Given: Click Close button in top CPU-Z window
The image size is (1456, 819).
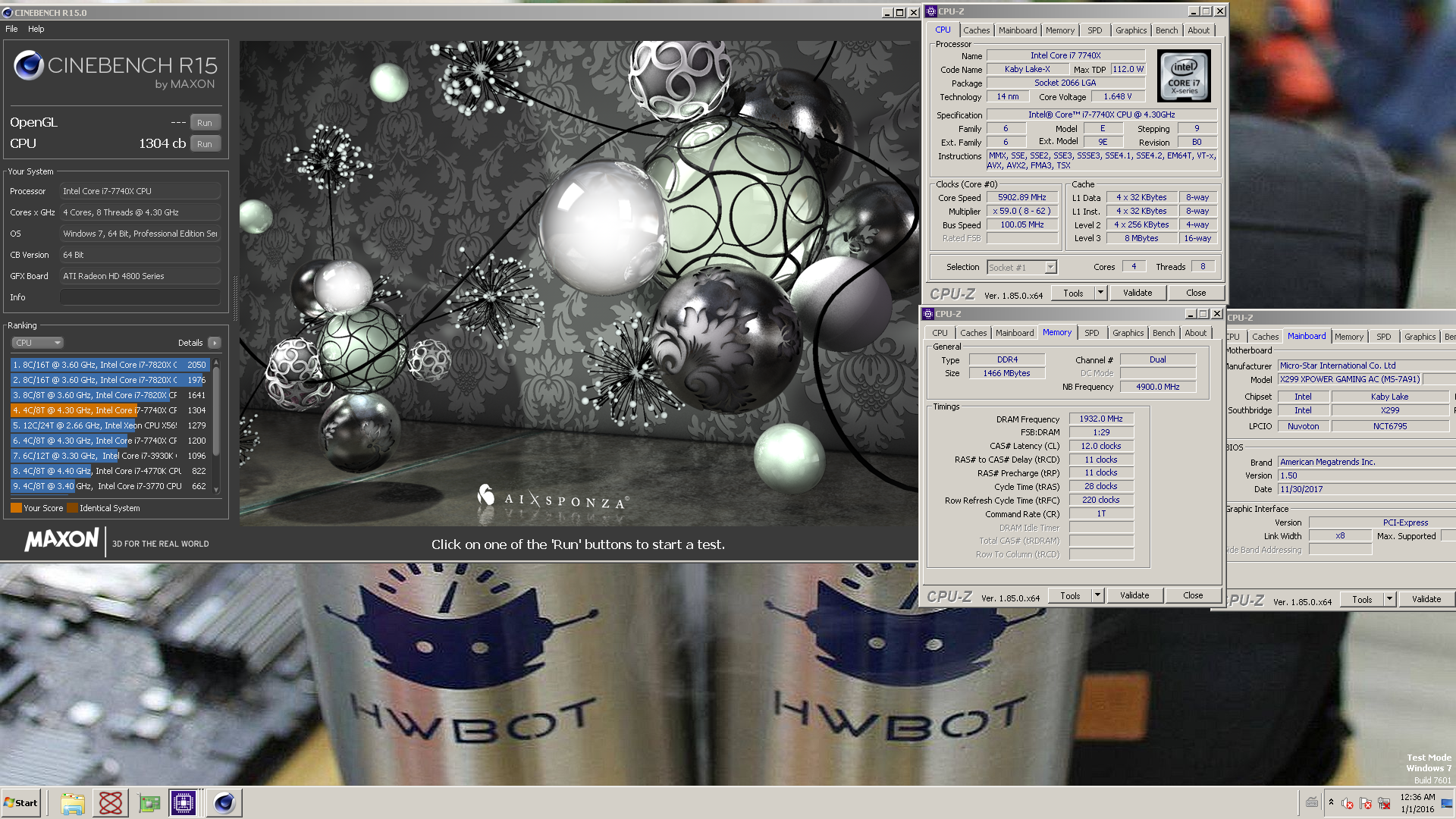Looking at the screenshot, I should [1195, 293].
